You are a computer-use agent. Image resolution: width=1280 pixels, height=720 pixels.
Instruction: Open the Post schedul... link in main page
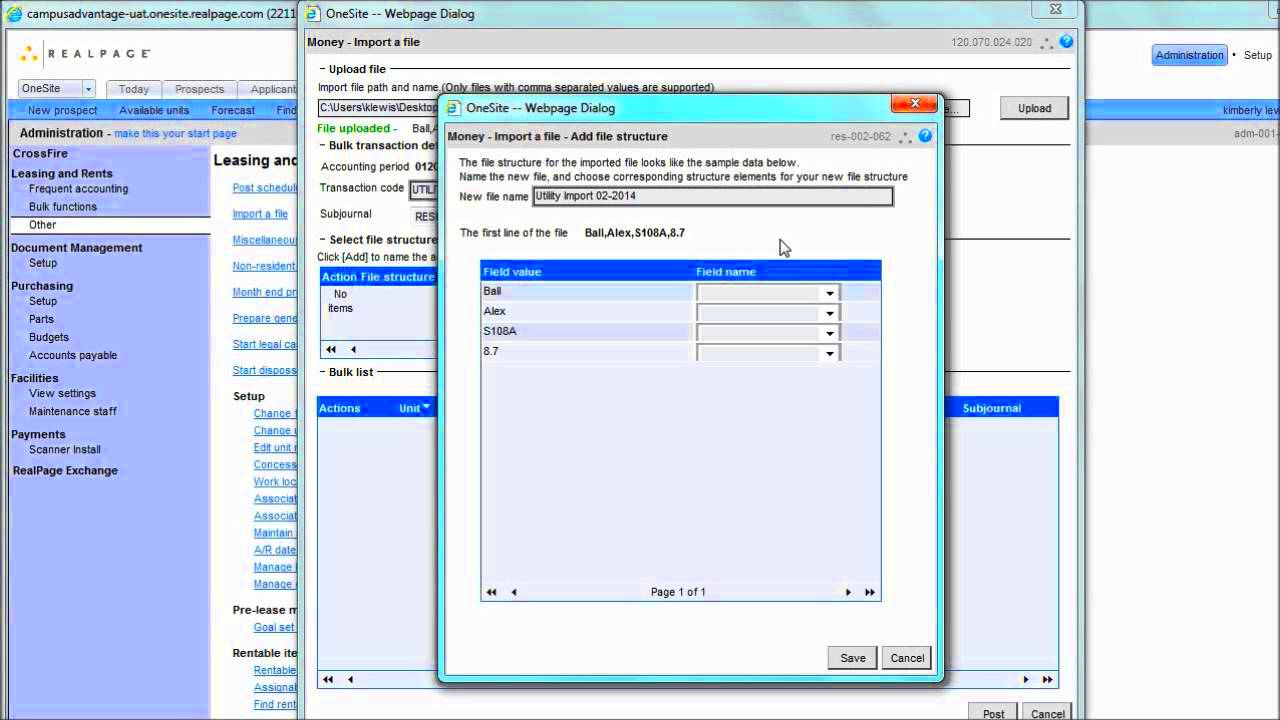[265, 187]
